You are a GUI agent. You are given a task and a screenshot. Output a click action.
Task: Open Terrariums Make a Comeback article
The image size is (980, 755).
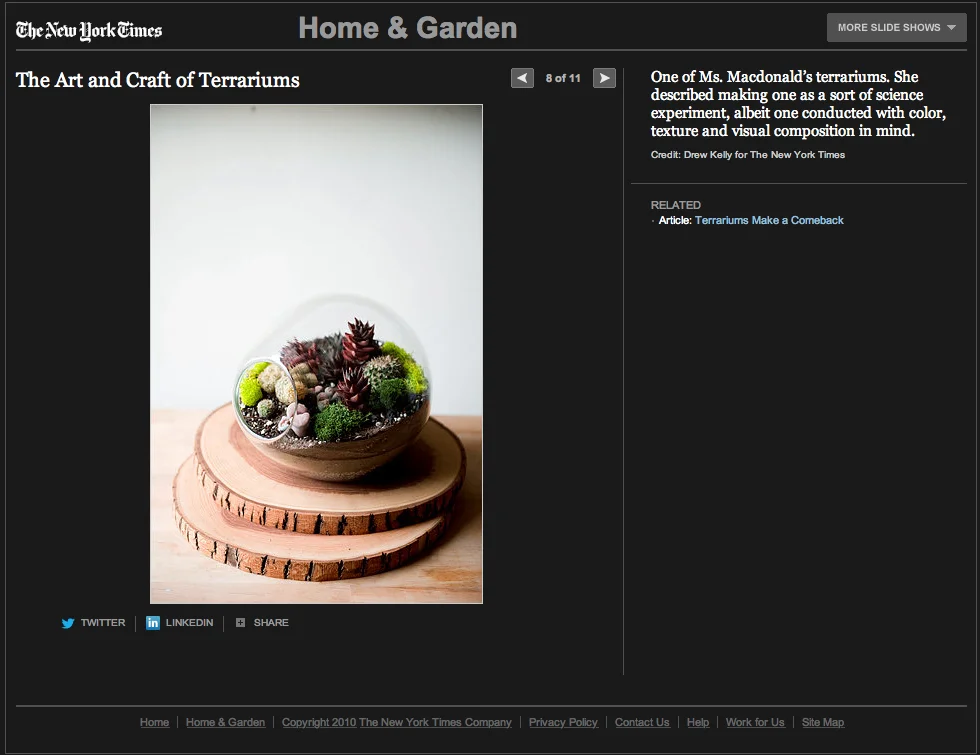click(769, 220)
